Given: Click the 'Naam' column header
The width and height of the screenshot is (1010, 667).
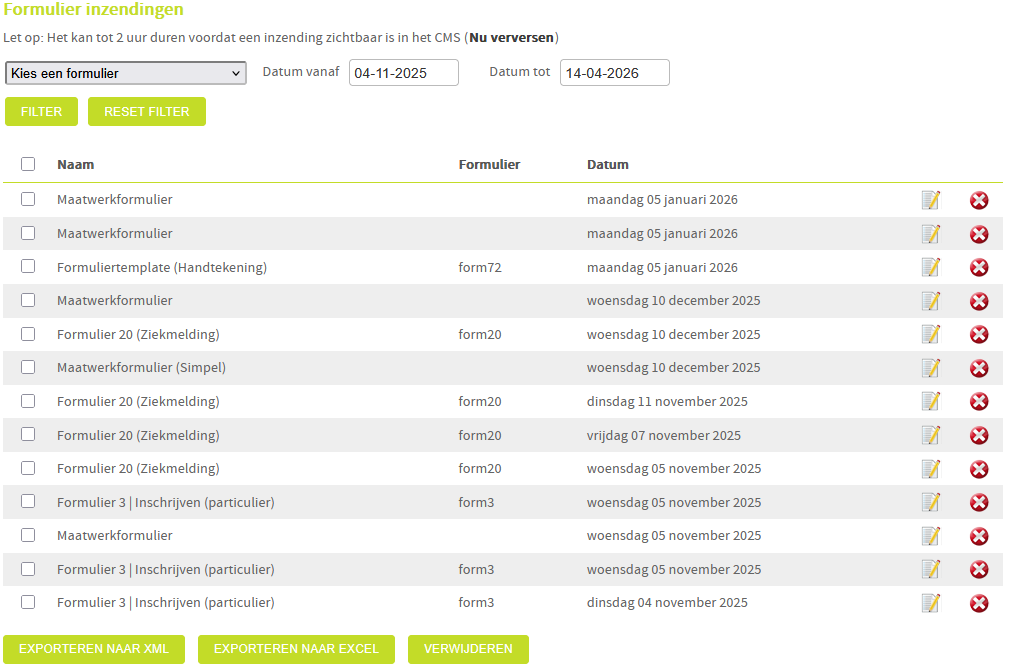Looking at the screenshot, I should (x=75, y=164).
